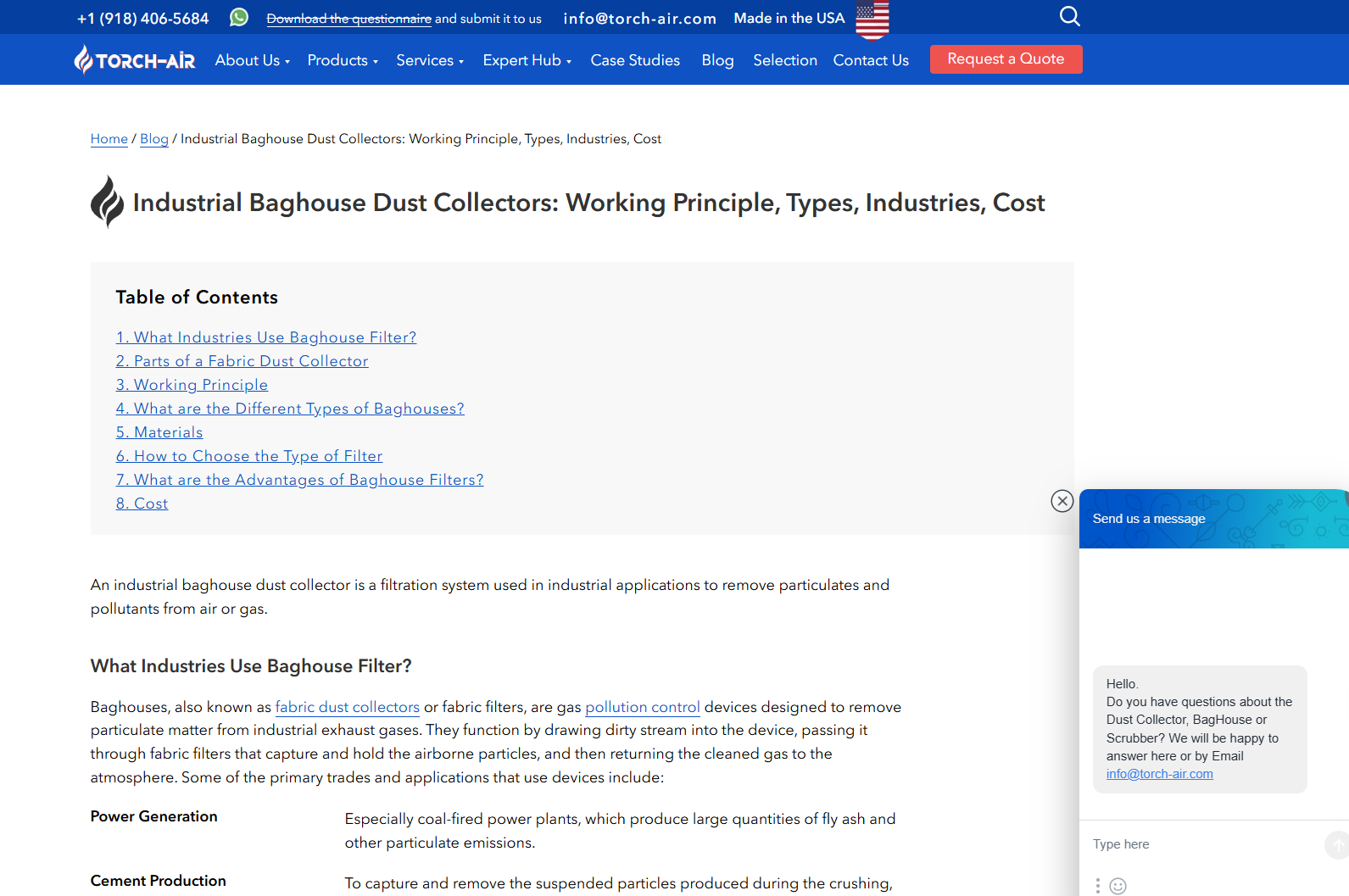Open the fabric dust collectors link
The image size is (1349, 896).
click(x=347, y=707)
